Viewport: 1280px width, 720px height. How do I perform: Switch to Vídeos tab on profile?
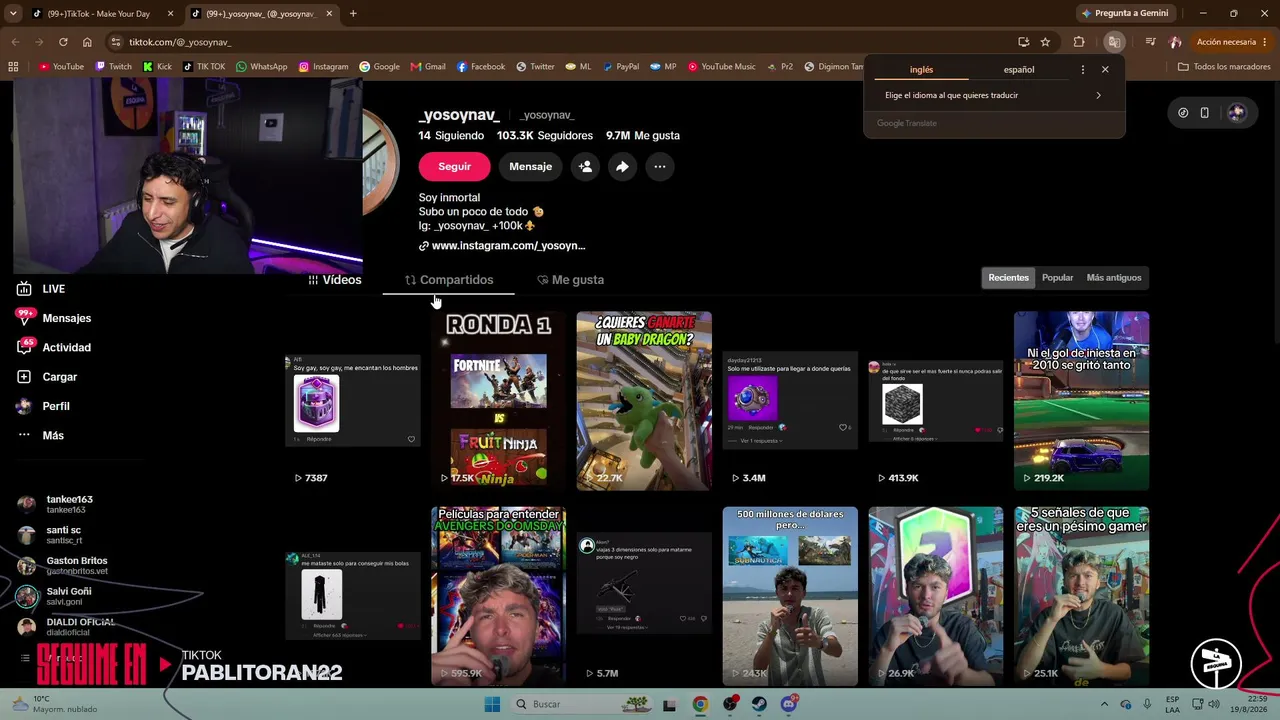335,280
